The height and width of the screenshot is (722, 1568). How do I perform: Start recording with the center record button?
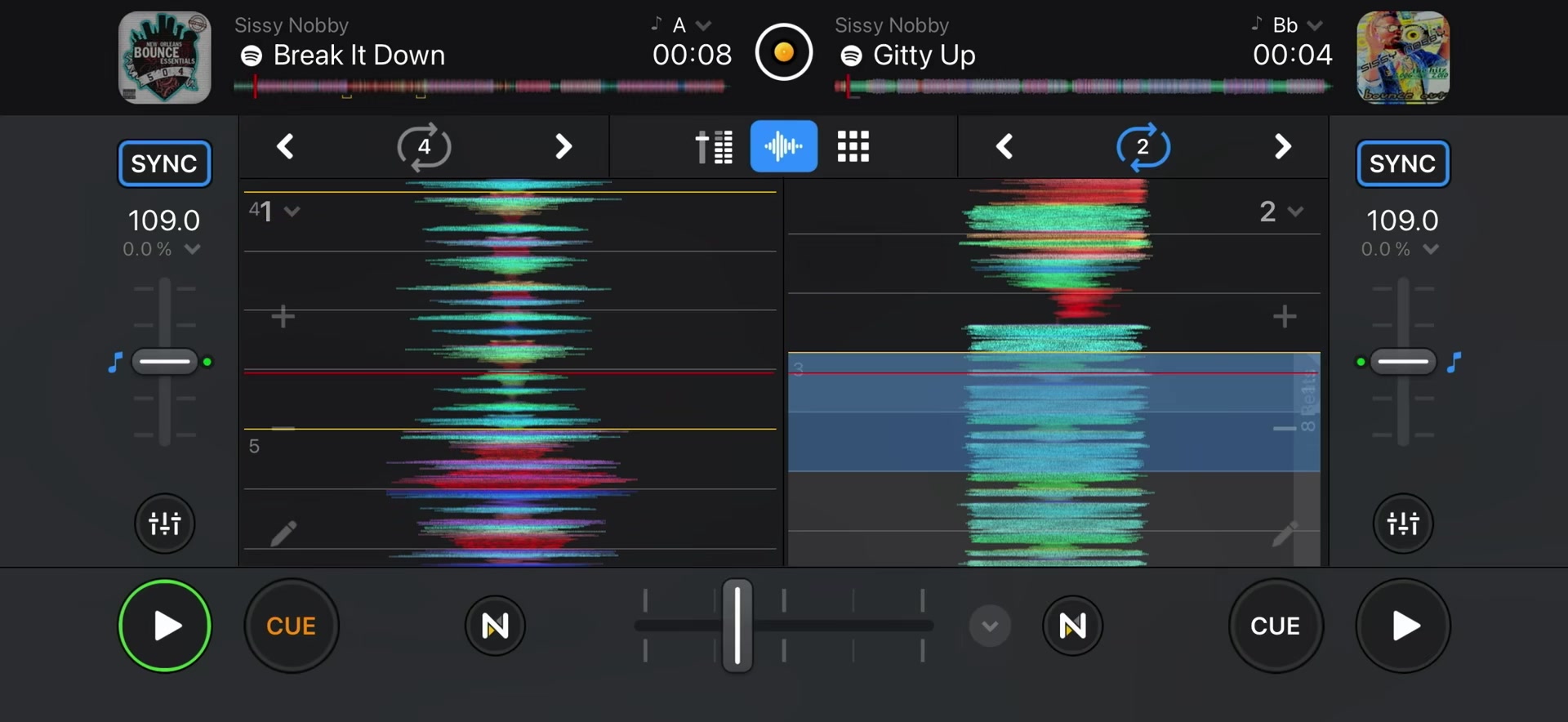tap(783, 53)
